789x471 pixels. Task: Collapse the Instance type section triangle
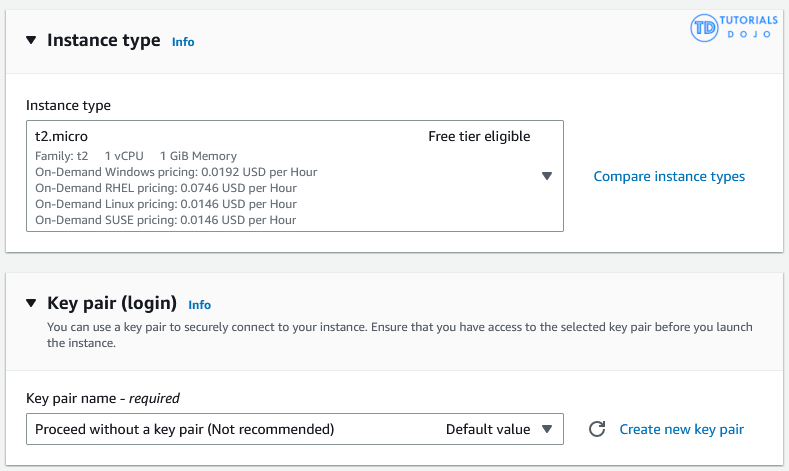click(30, 41)
